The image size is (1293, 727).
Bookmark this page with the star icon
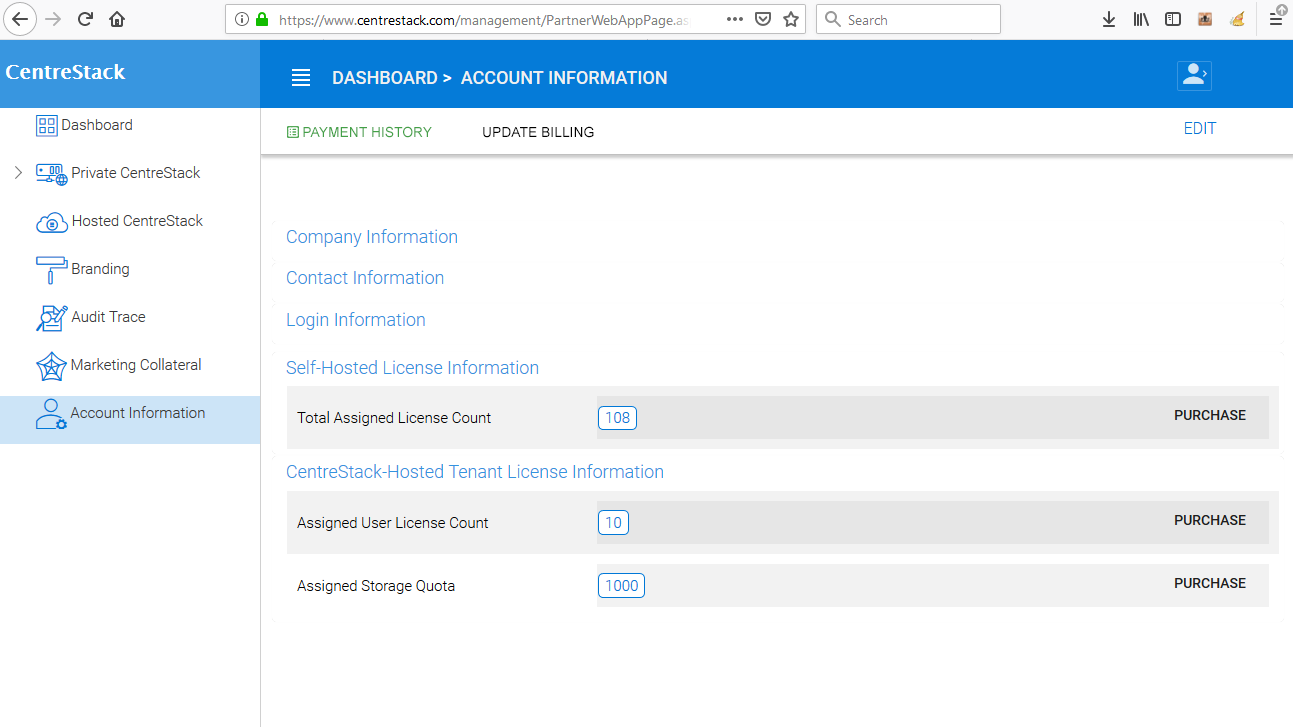click(x=791, y=19)
